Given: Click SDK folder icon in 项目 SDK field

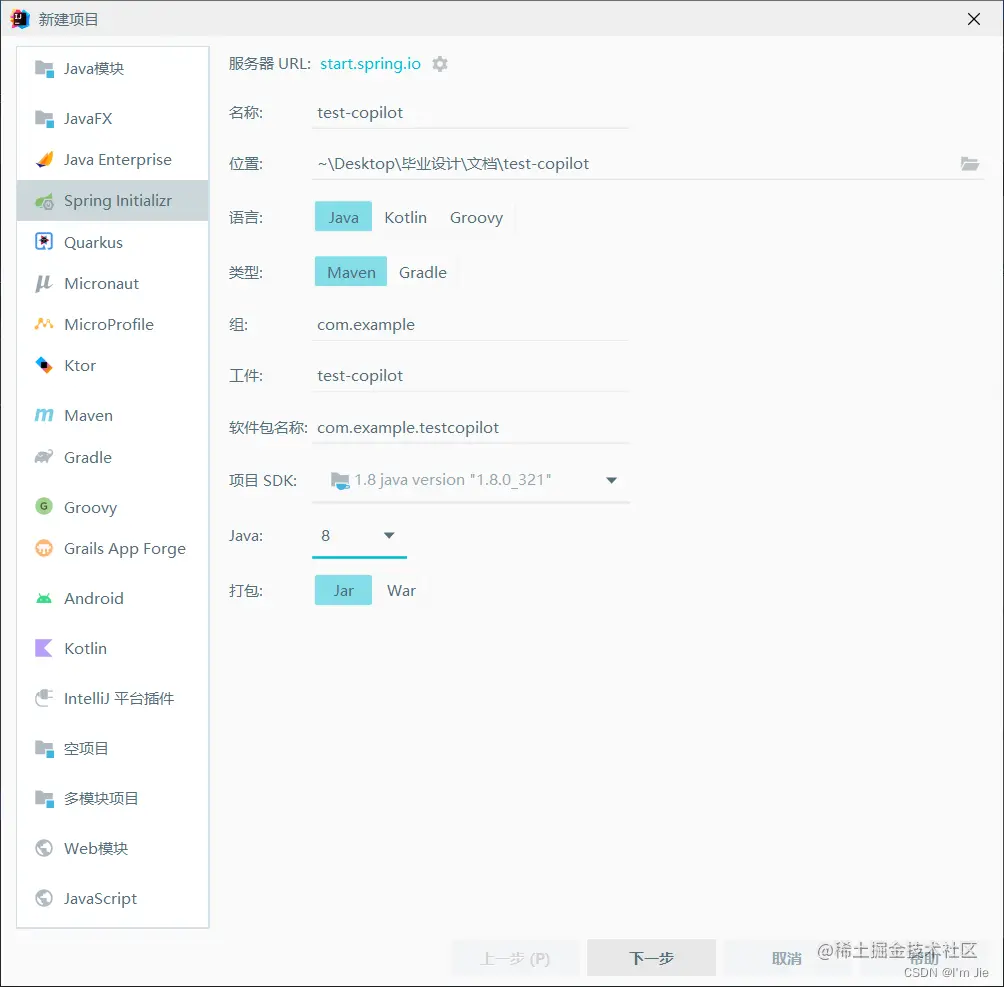Looking at the screenshot, I should (340, 480).
